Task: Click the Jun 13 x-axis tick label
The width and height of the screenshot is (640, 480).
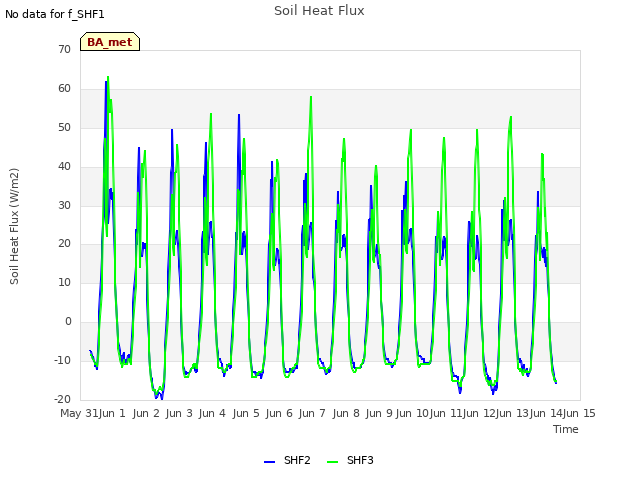Action: [x=513, y=413]
